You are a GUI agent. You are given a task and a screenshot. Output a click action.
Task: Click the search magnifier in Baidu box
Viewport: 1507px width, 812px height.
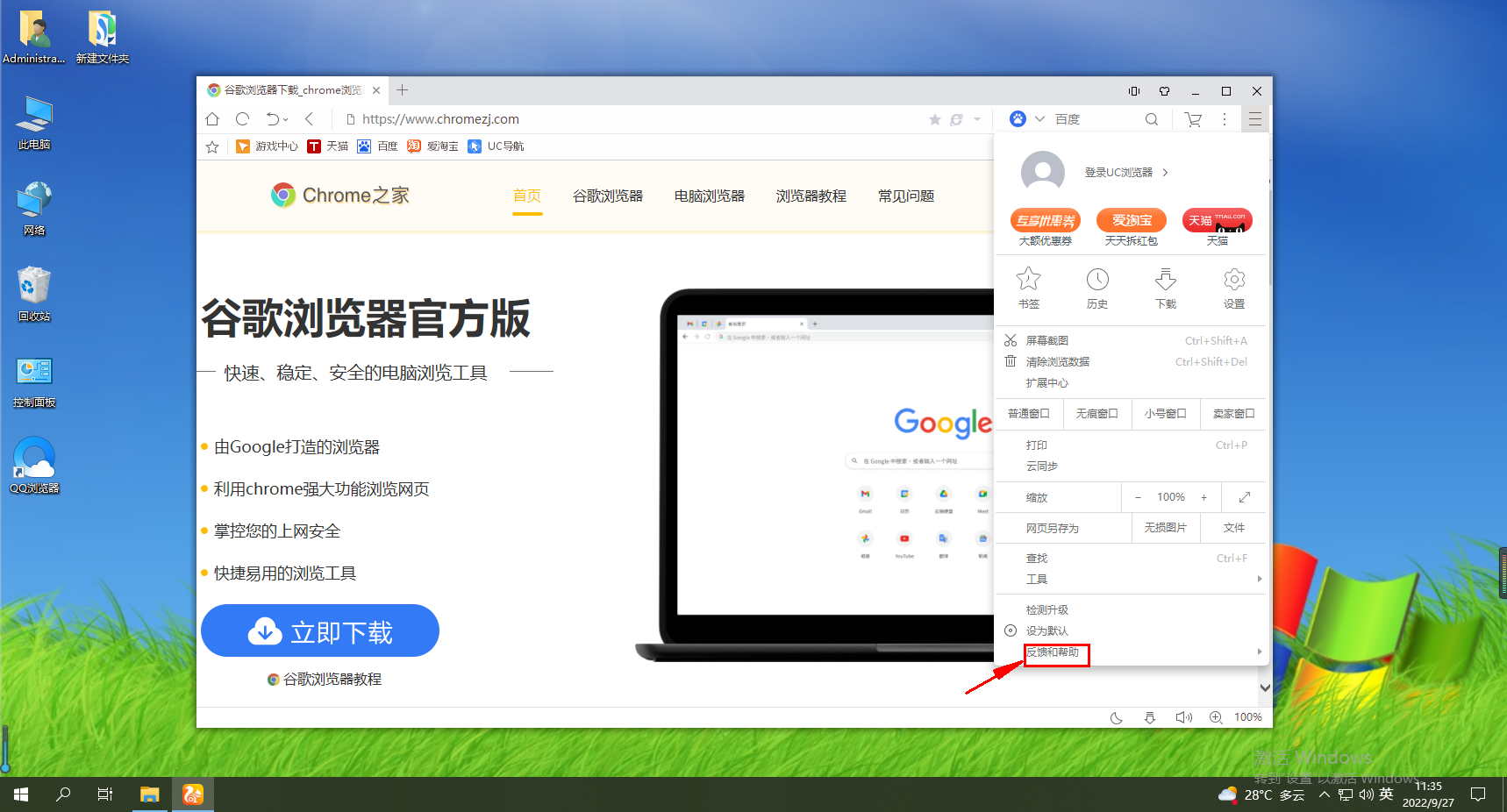1152,119
